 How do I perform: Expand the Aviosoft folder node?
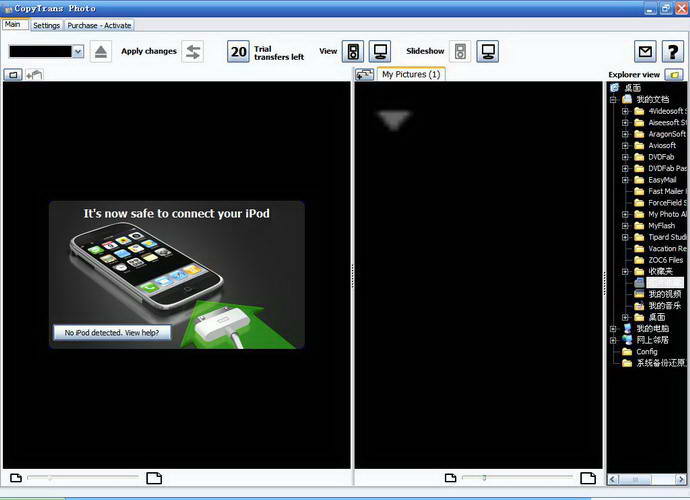coord(625,145)
